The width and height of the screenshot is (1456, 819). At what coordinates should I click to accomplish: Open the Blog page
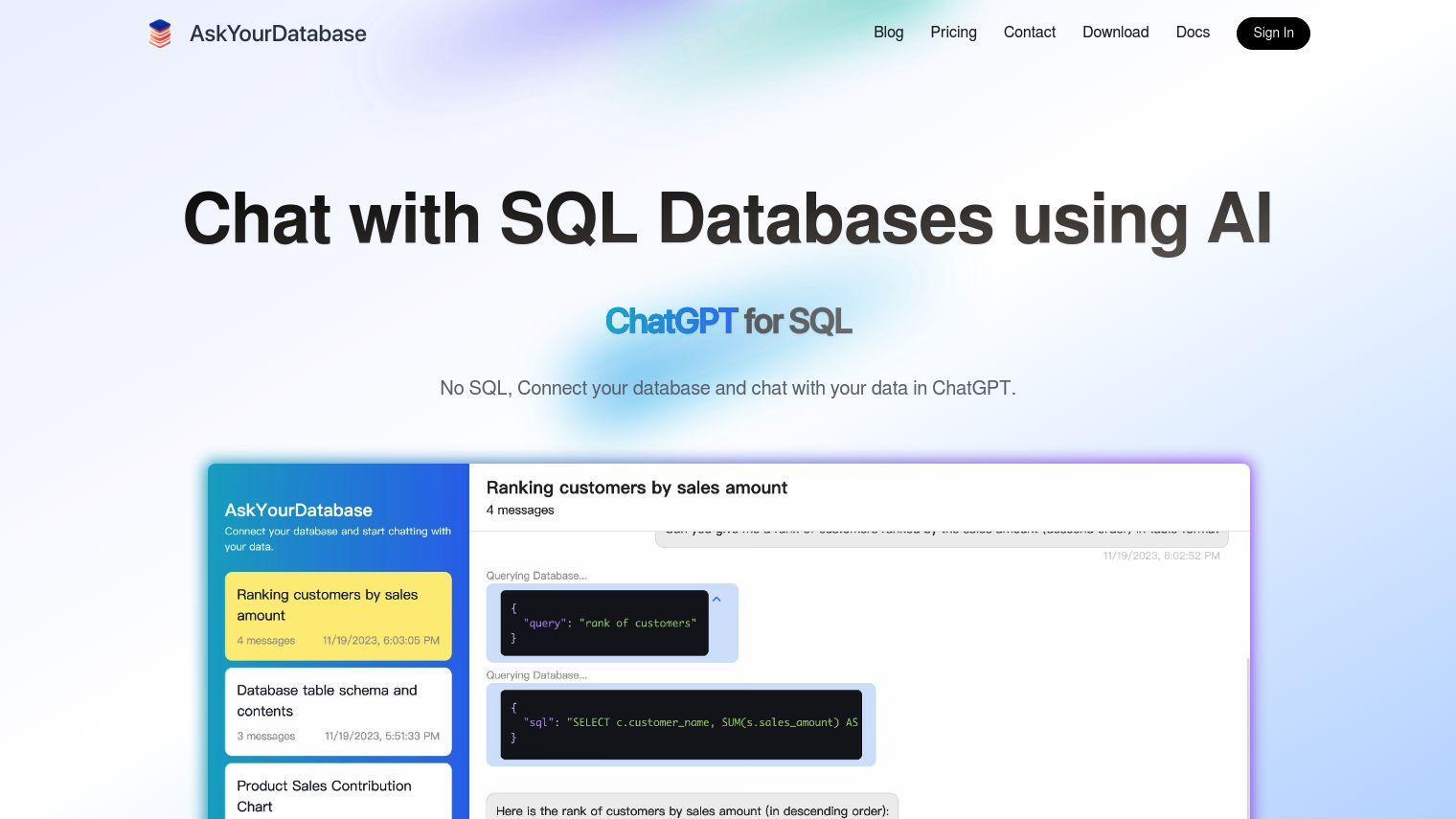point(888,33)
